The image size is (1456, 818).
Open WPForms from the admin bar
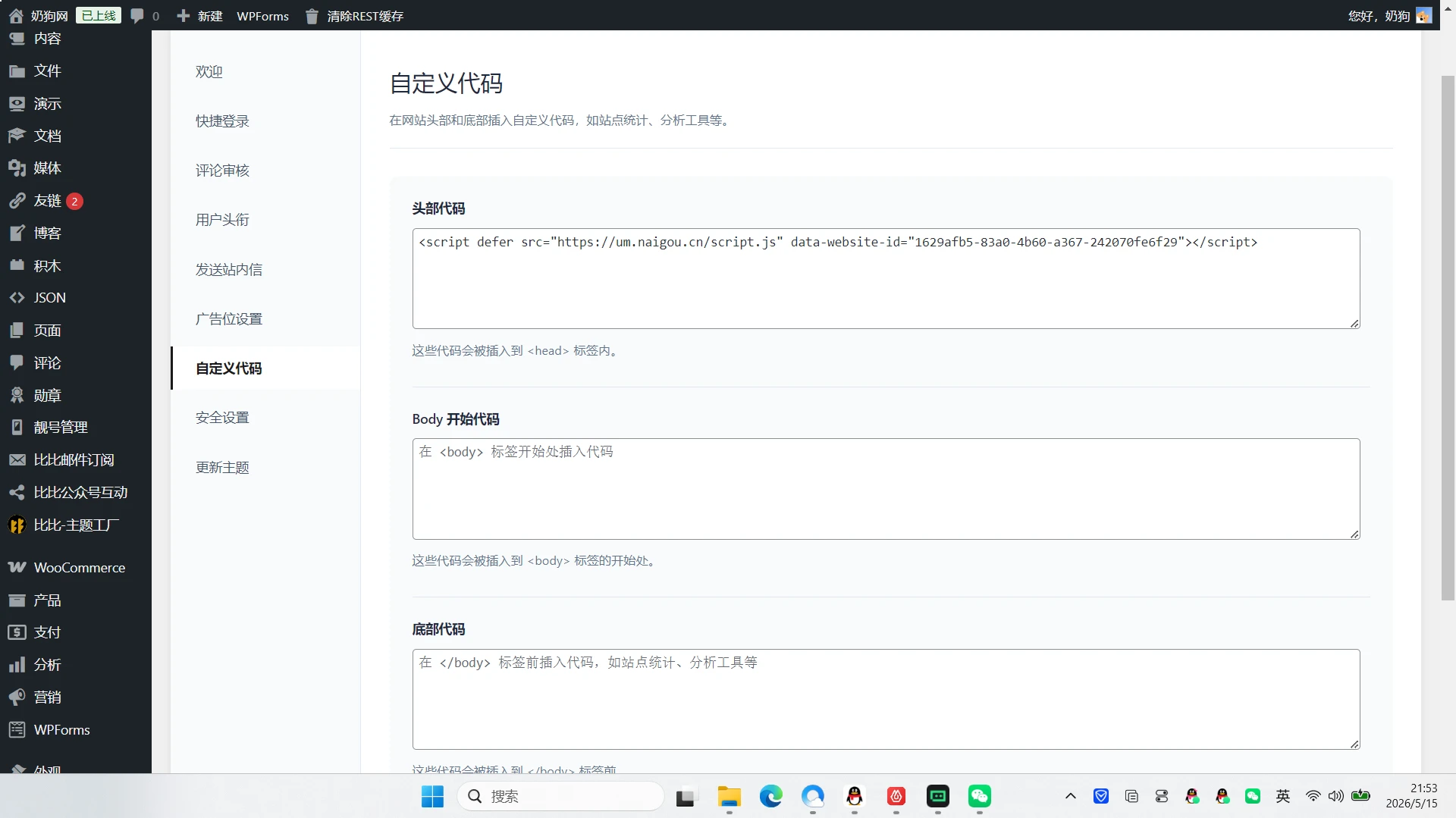(262, 16)
